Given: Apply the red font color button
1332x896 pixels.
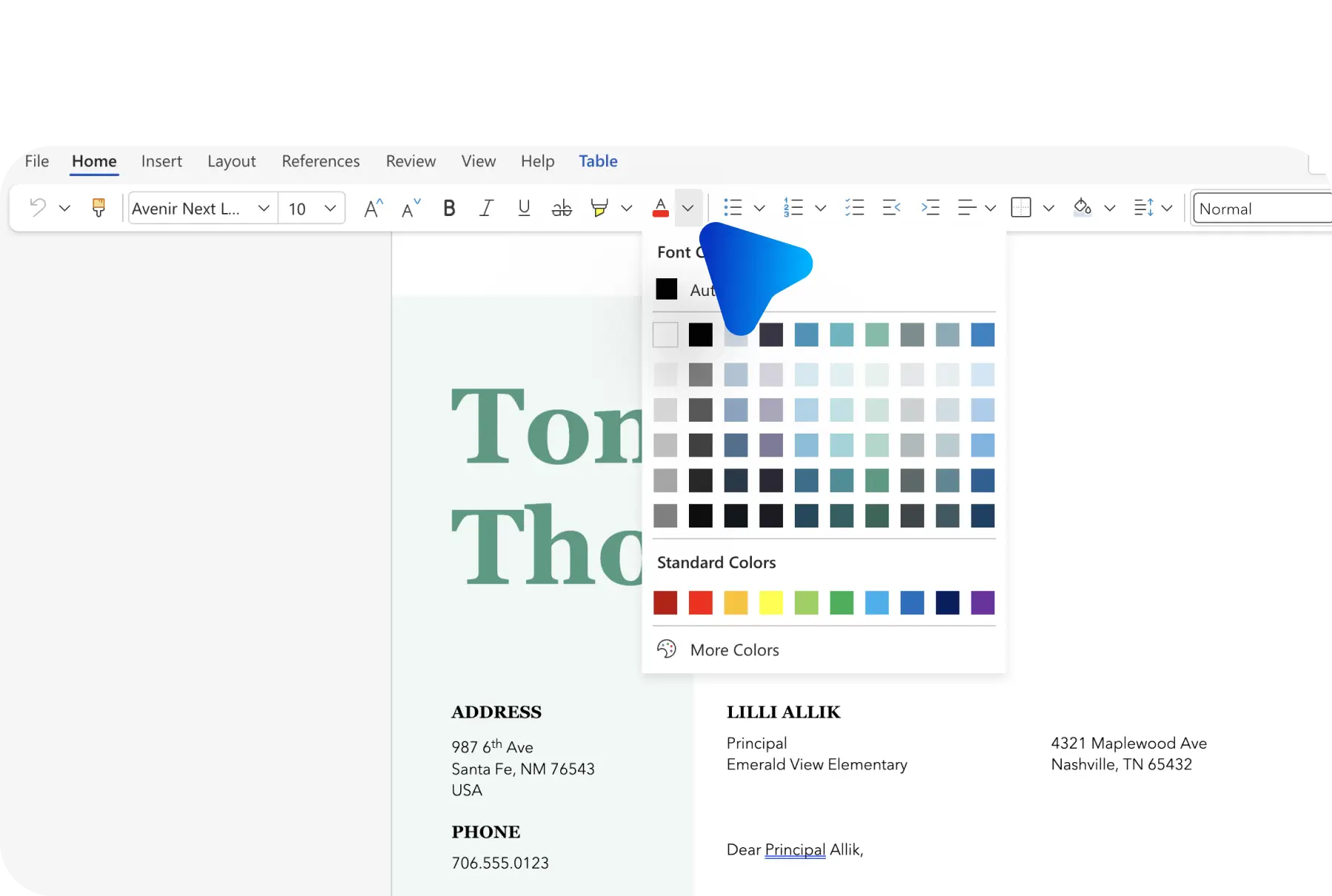Looking at the screenshot, I should (661, 208).
